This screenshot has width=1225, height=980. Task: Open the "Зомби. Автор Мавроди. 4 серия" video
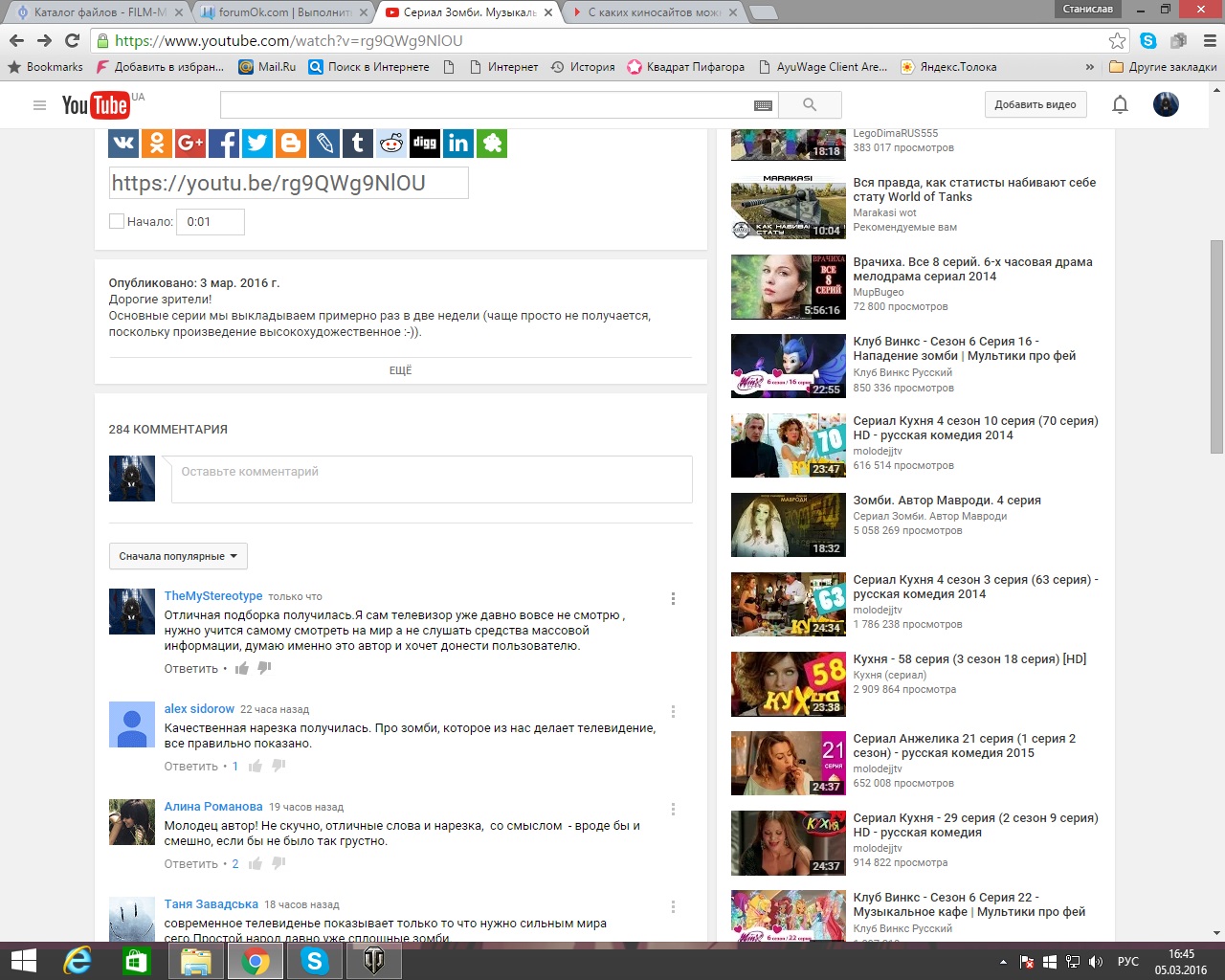click(947, 501)
